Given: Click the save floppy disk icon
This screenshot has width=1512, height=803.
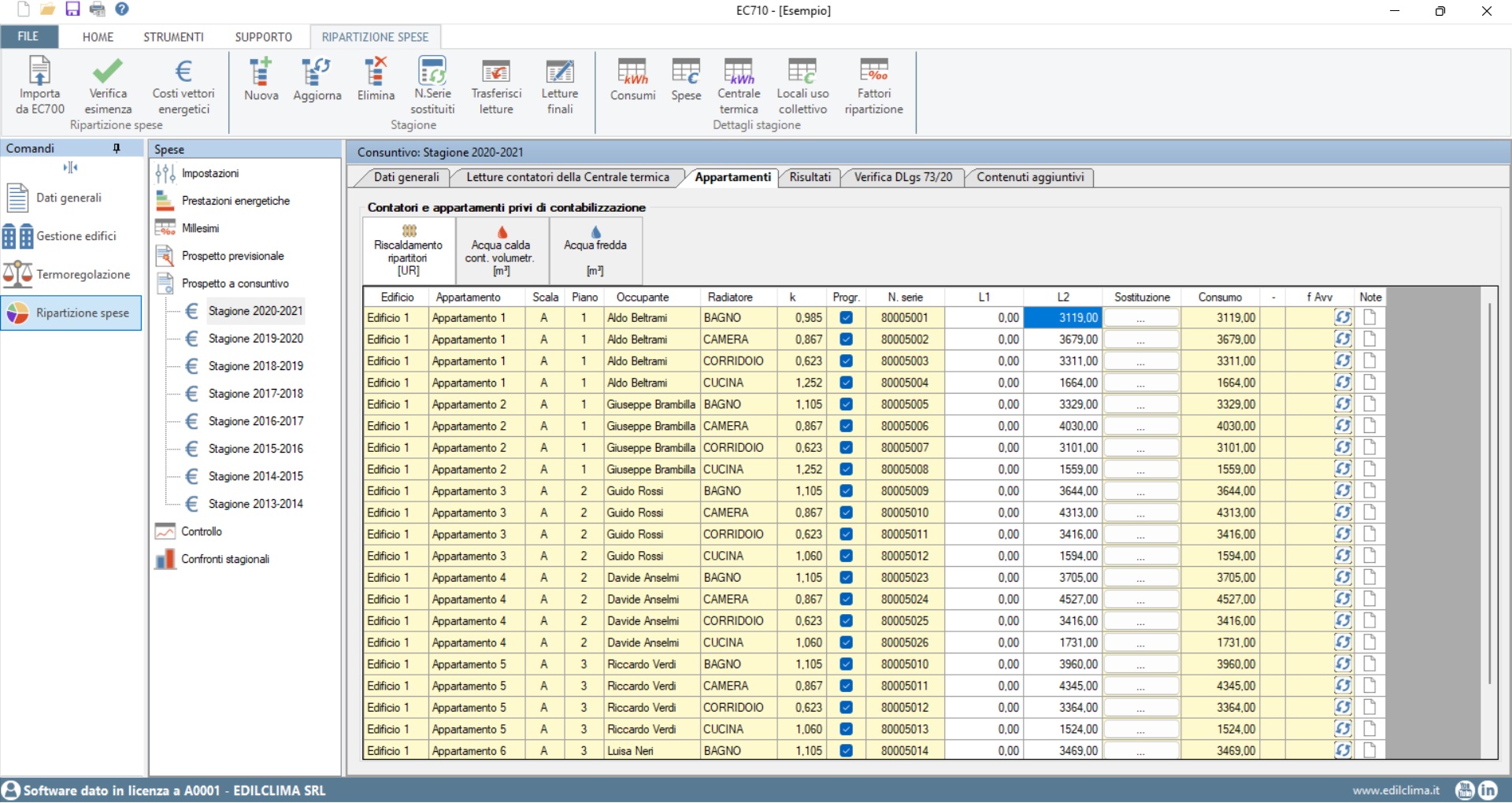Looking at the screenshot, I should point(72,9).
